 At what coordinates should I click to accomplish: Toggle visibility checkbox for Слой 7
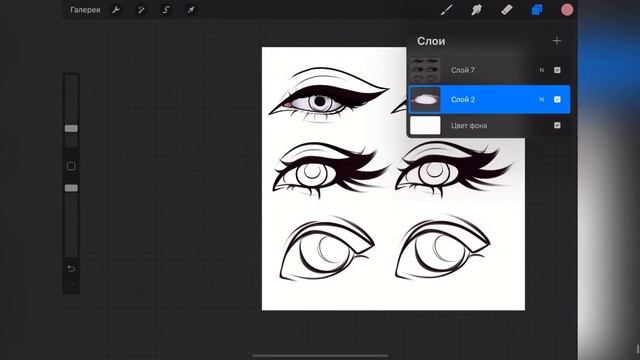[x=557, y=70]
